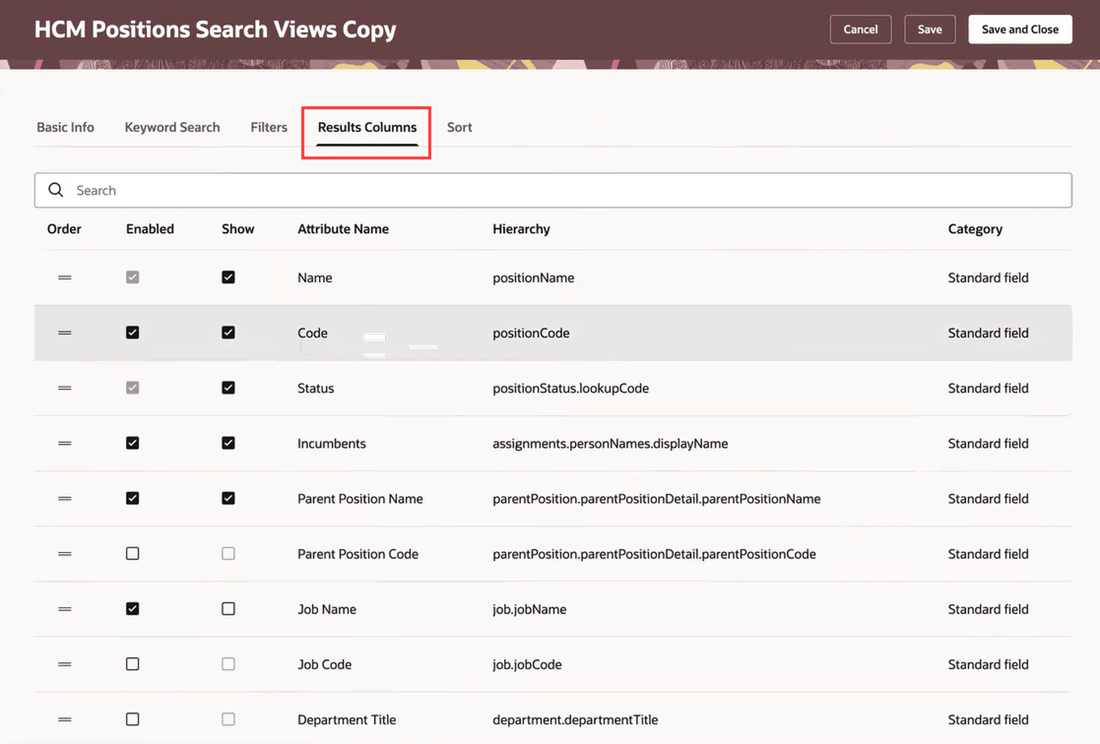Grab the reorder handle for Job Name
Viewport: 1100px width, 744px height.
(65, 609)
